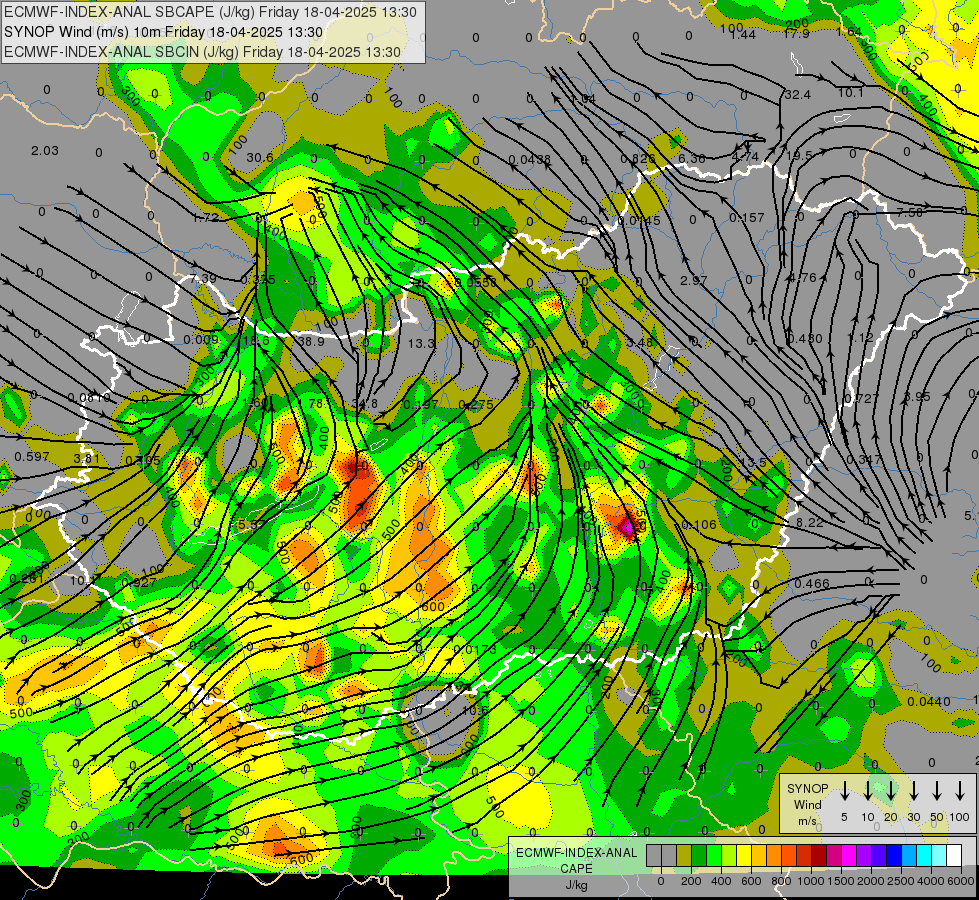The width and height of the screenshot is (979, 900).
Task: Click the 'SYNOP Wind m/s' legend title
Action: (x=807, y=804)
